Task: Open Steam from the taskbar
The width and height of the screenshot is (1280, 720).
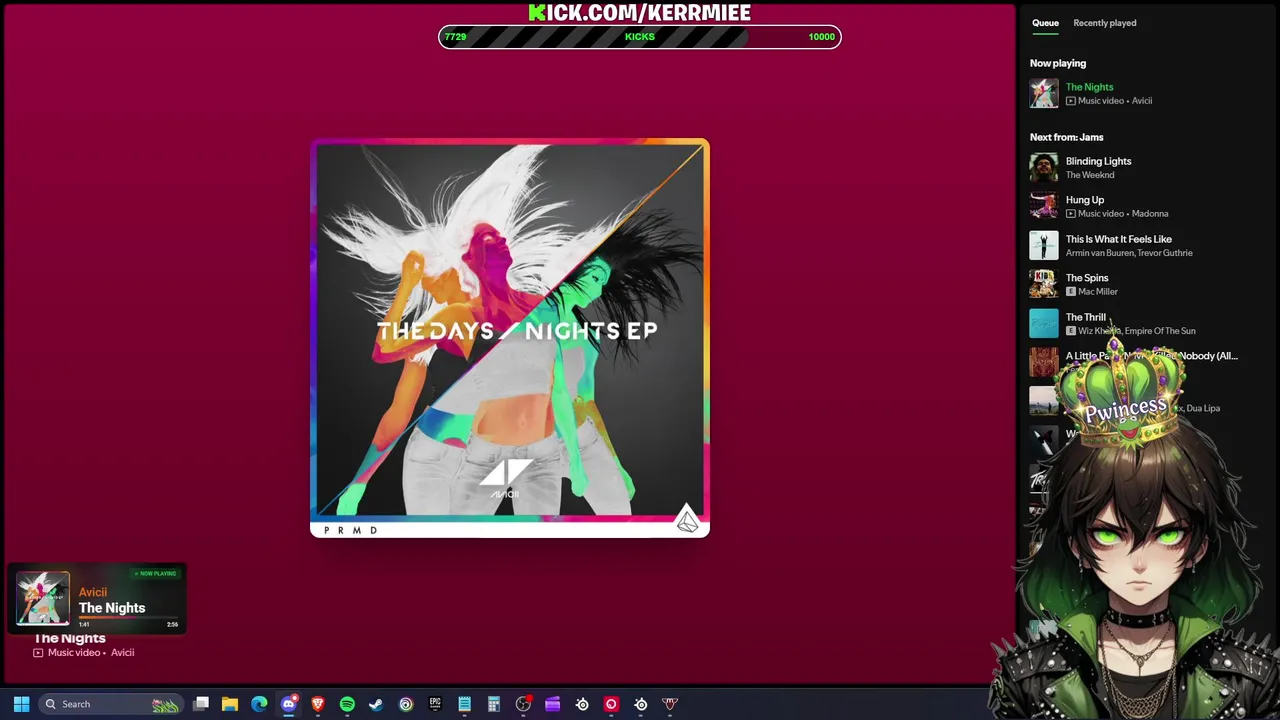Action: tap(376, 704)
